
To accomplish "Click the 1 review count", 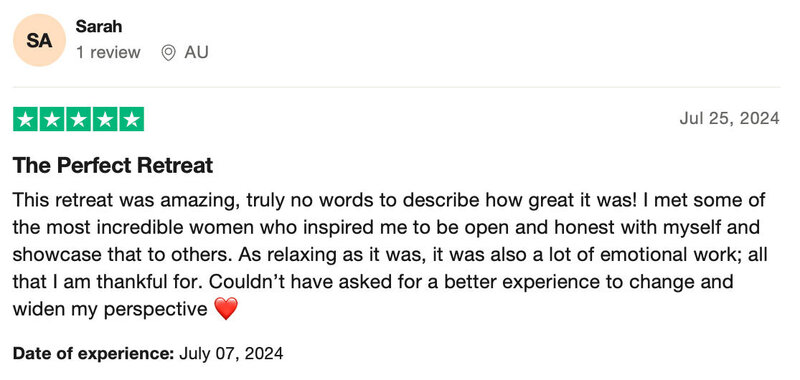I will [108, 53].
